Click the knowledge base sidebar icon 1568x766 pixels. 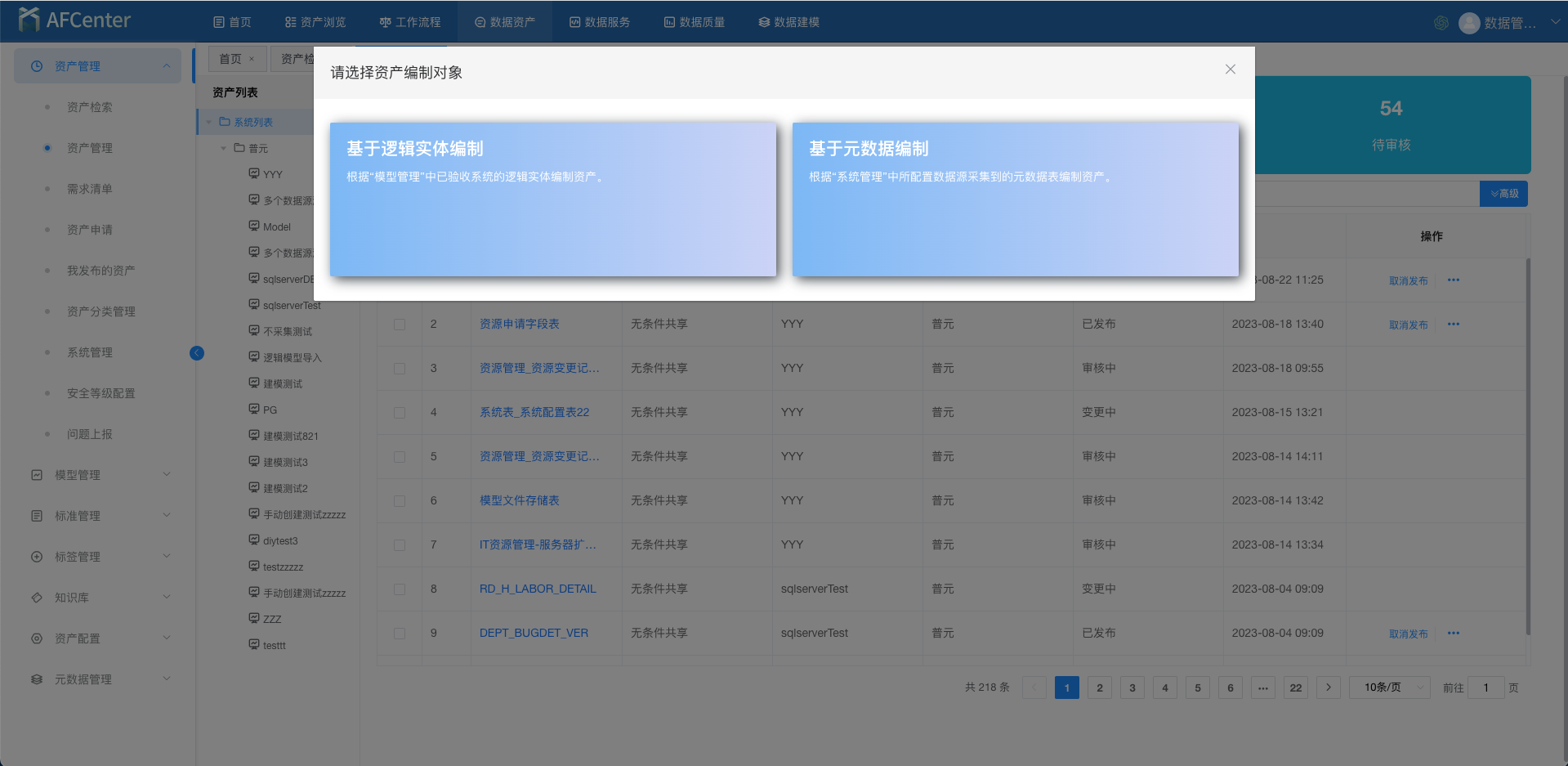pos(37,598)
